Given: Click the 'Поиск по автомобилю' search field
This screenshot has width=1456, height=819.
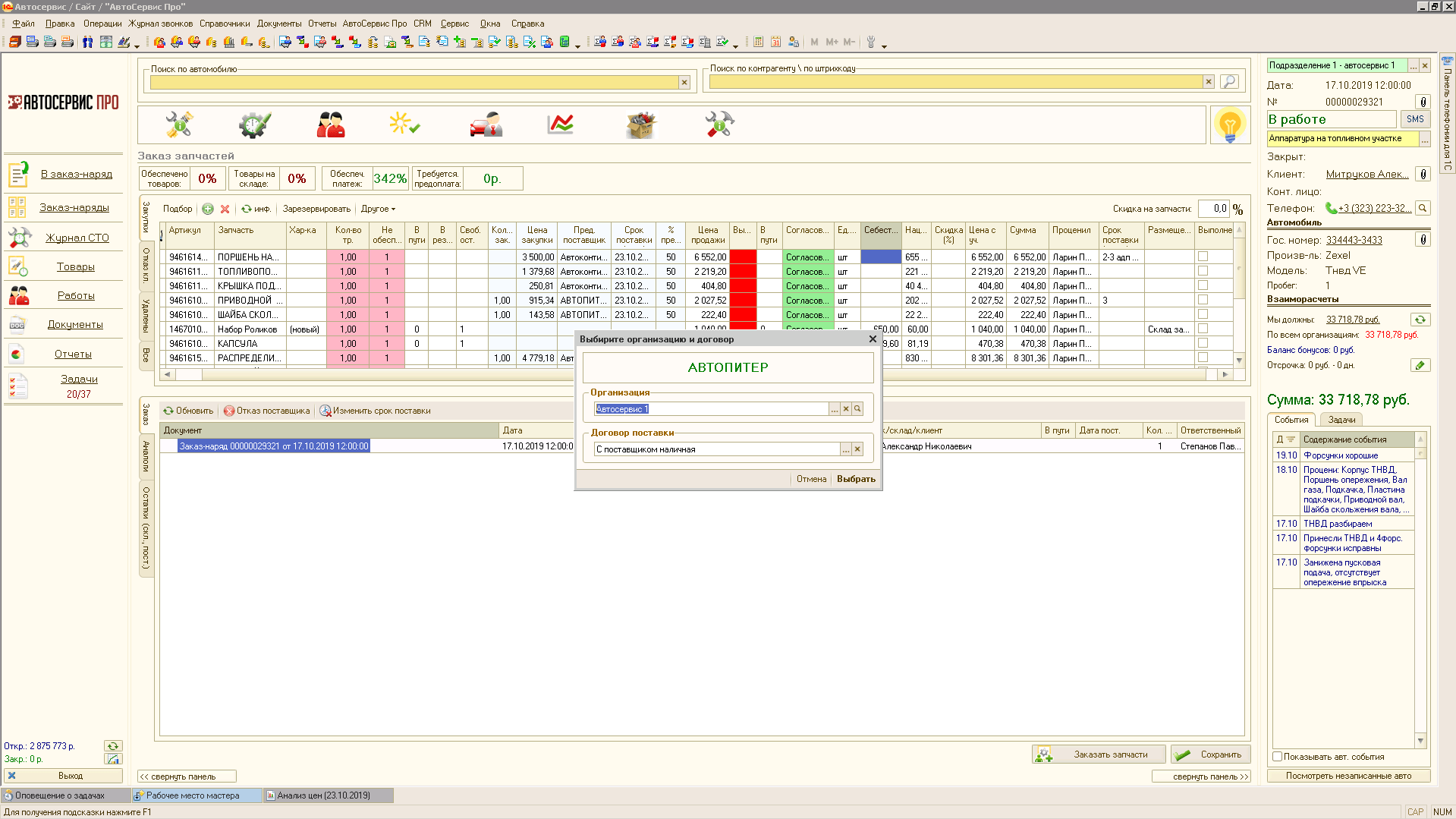Looking at the screenshot, I should coord(414,82).
